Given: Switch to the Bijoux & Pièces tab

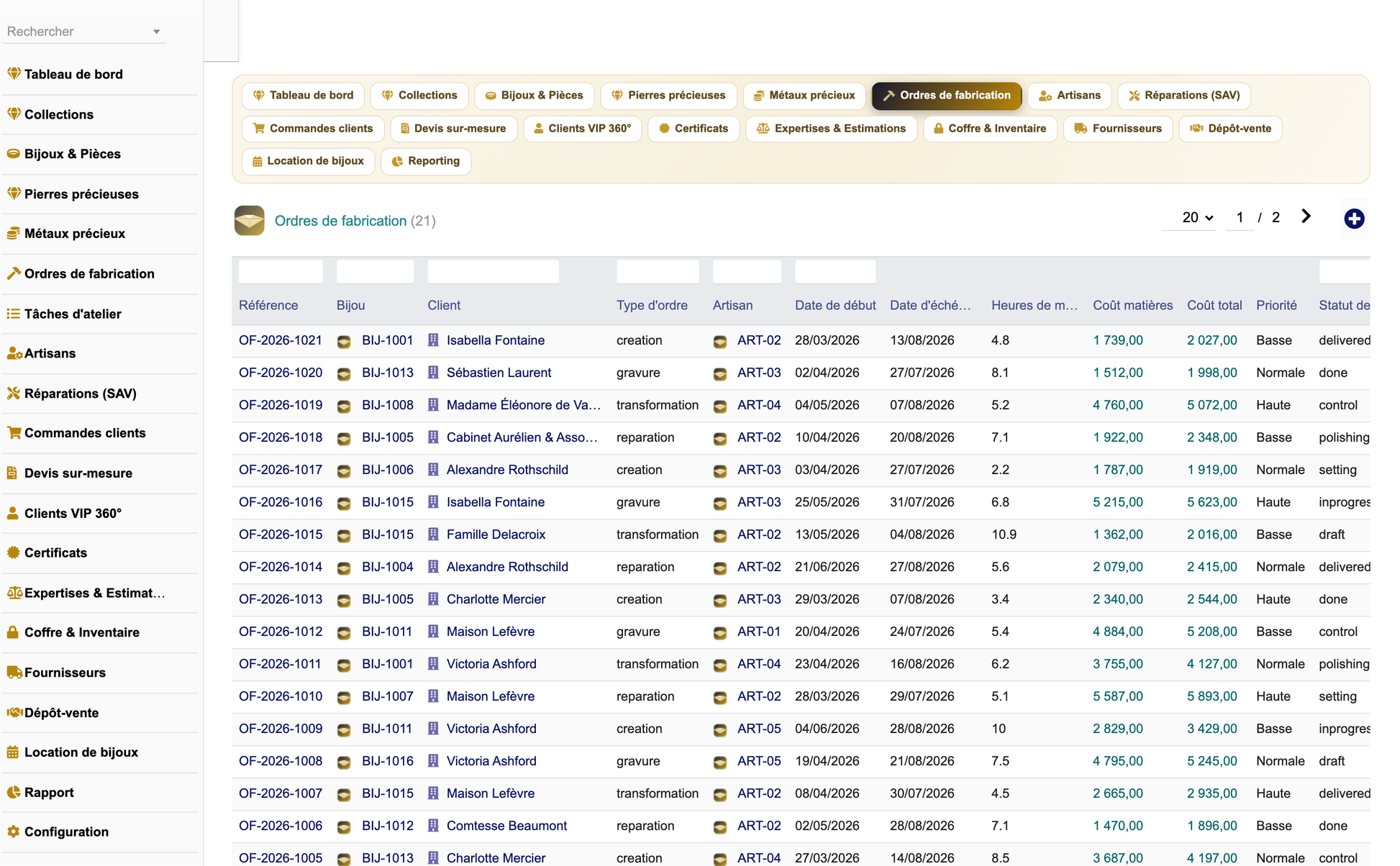Looking at the screenshot, I should click(x=534, y=96).
